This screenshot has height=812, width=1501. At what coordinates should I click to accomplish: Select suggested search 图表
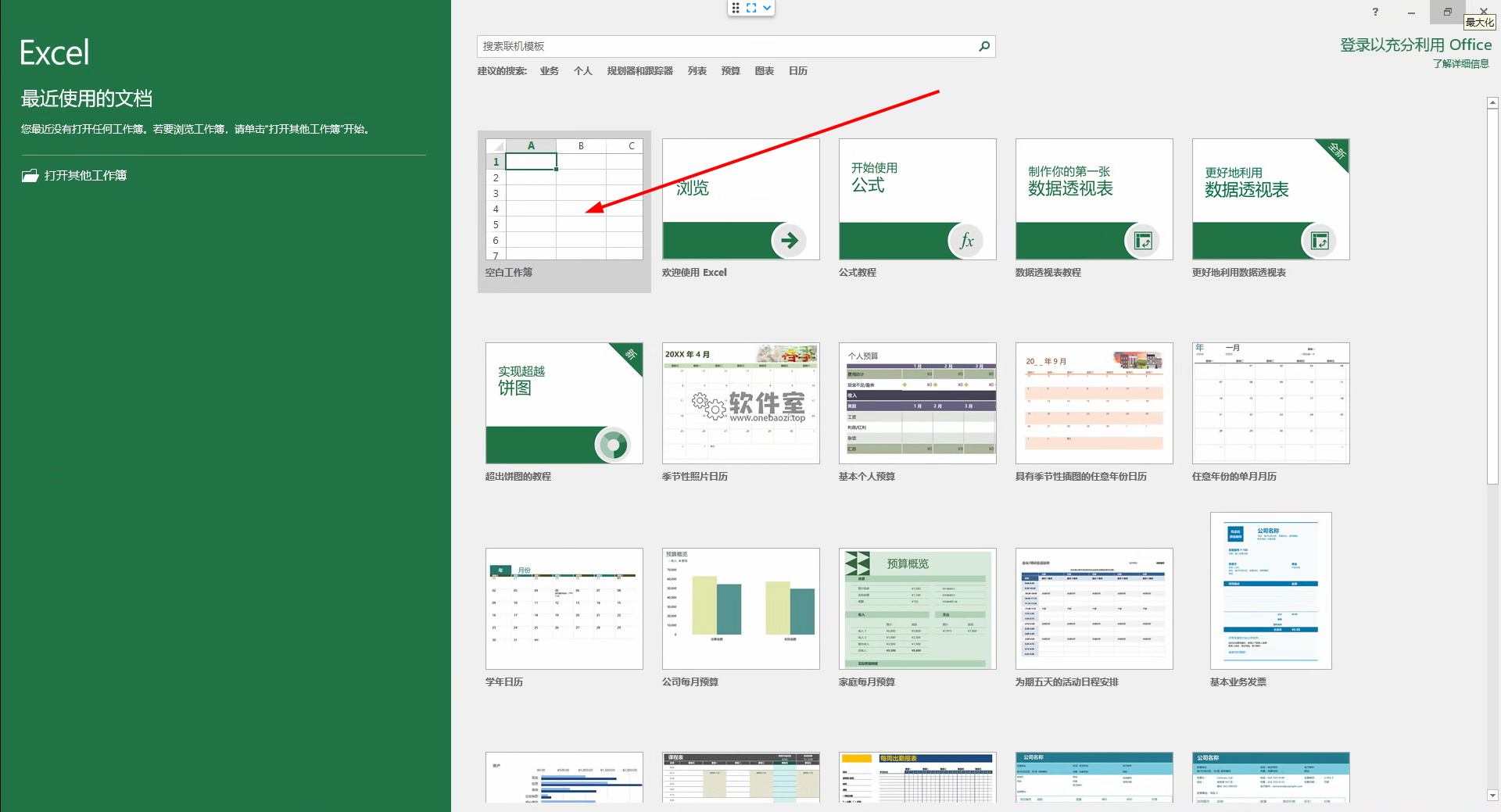click(x=765, y=71)
